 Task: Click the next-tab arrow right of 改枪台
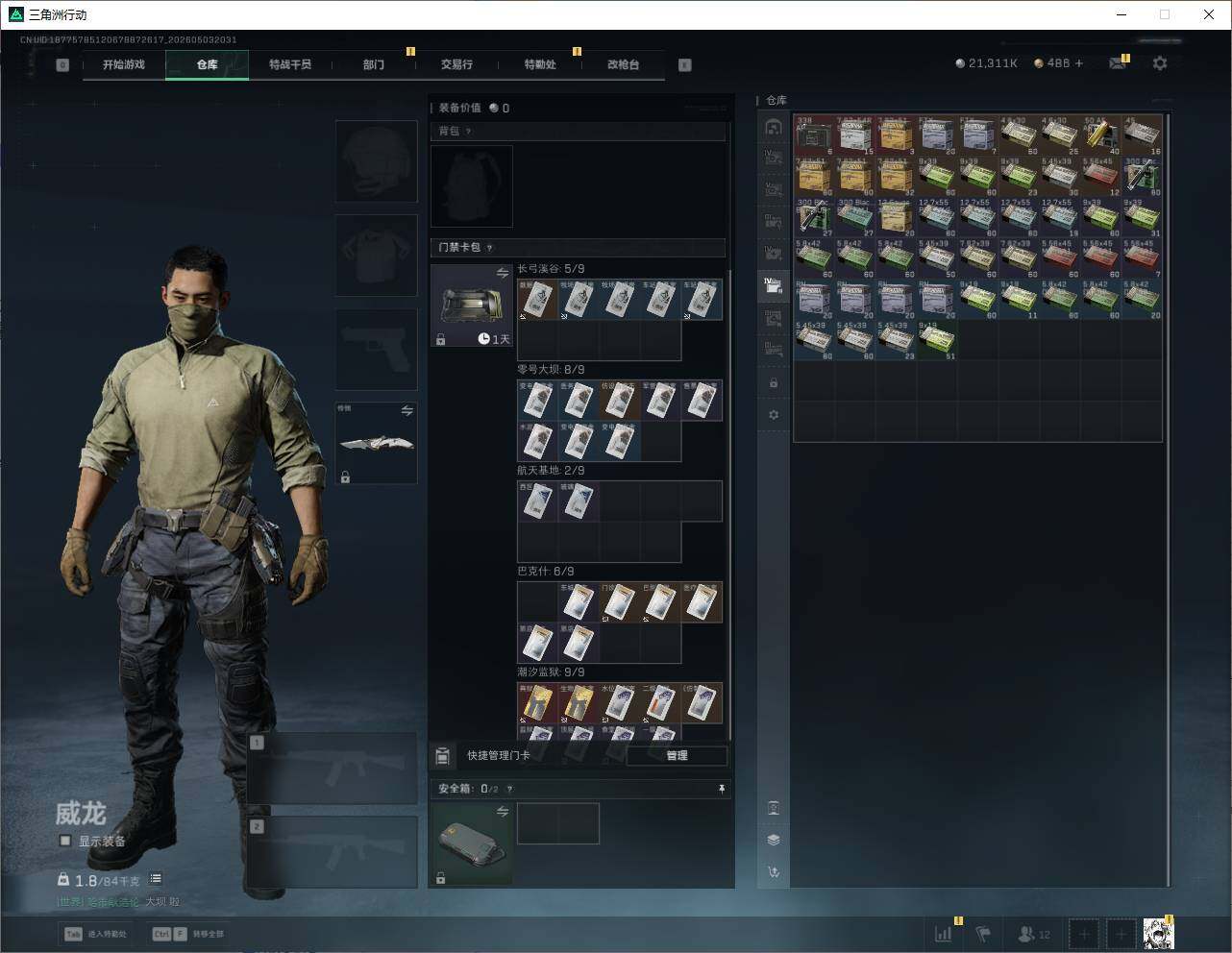point(684,65)
